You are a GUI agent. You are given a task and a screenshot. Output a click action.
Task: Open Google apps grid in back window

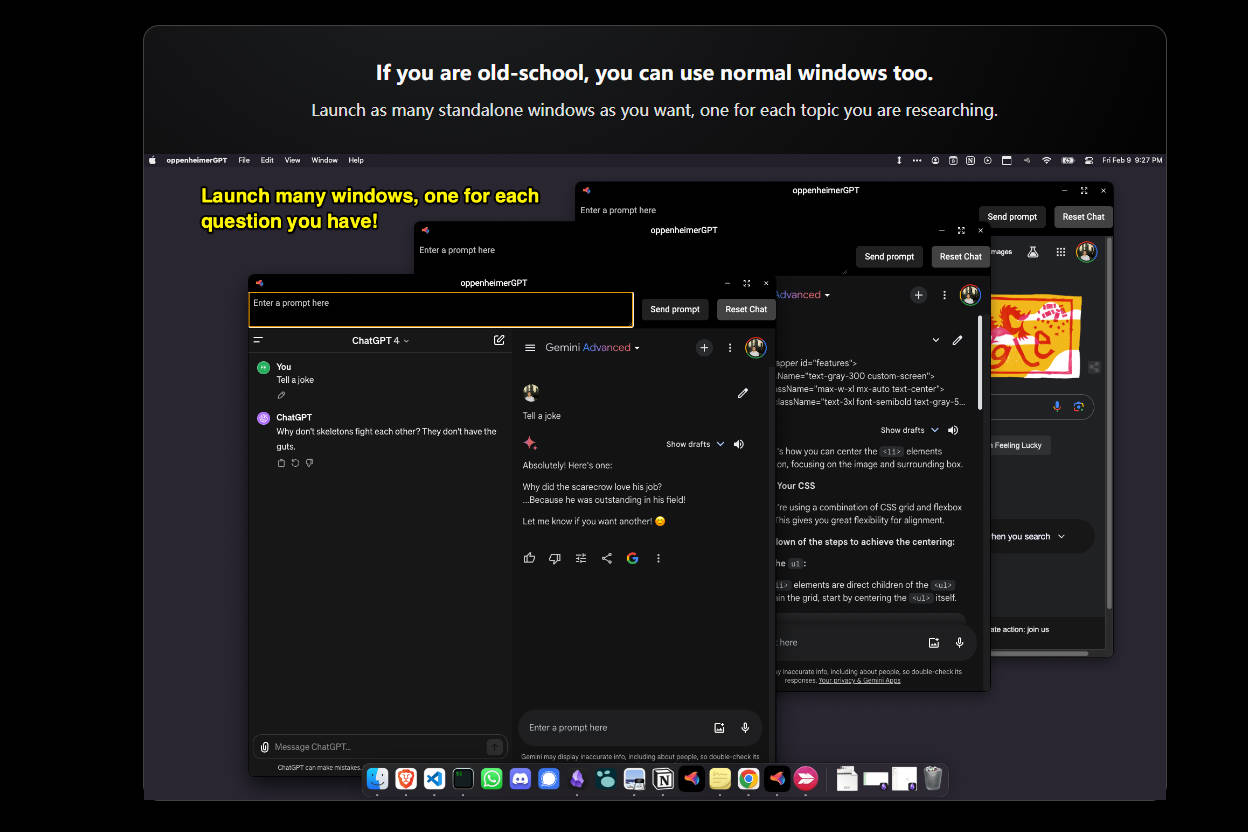[1061, 252]
